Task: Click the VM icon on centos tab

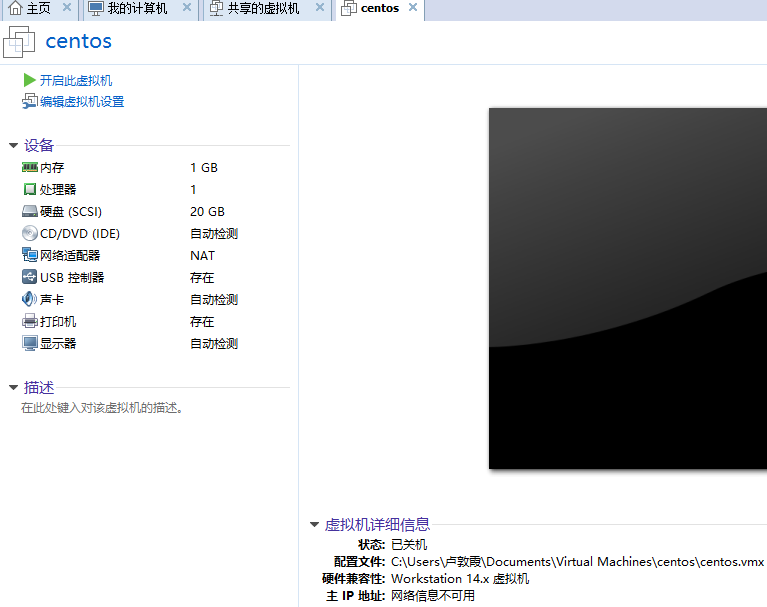Action: (x=348, y=8)
